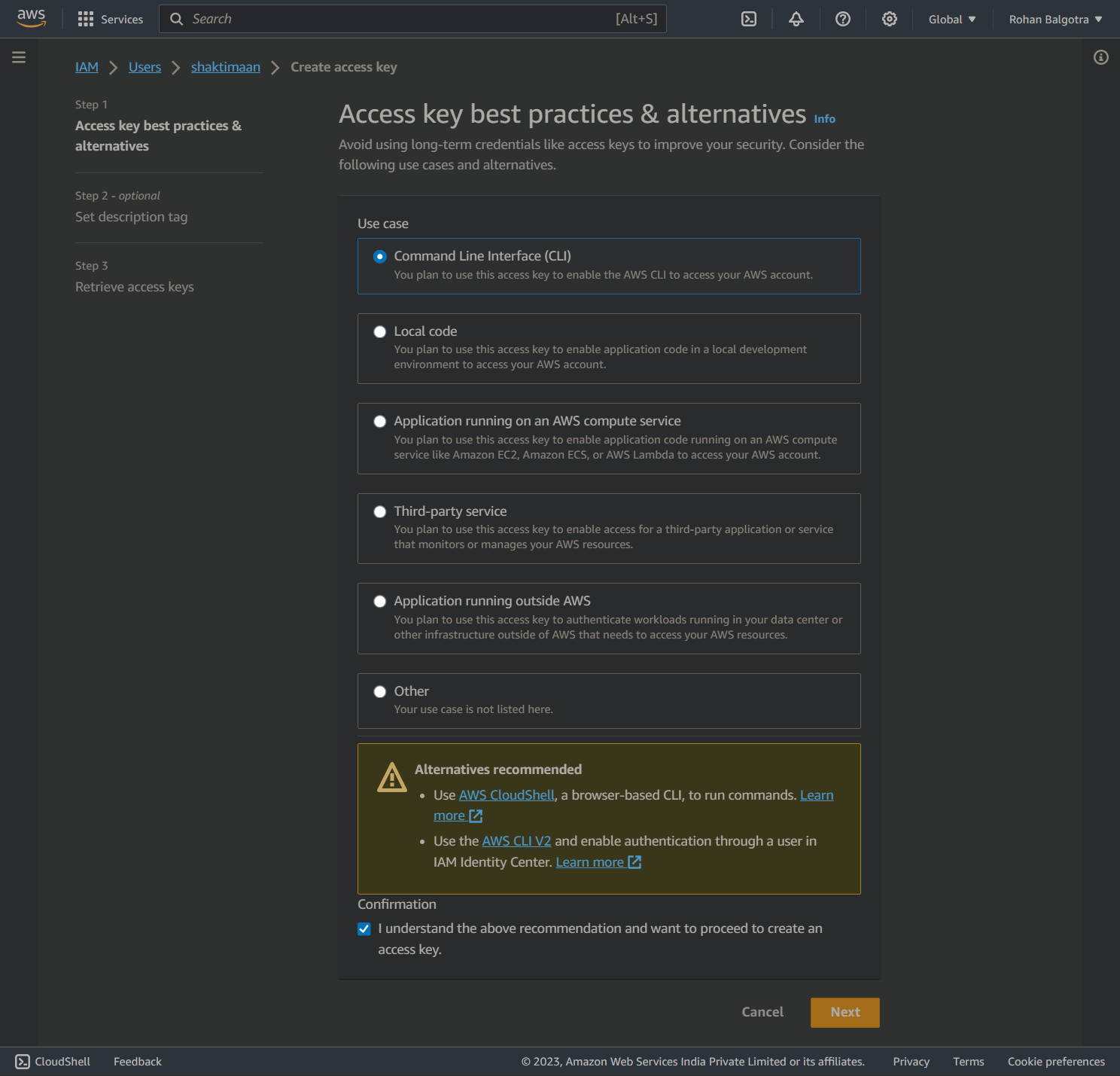Cancel access key creation
This screenshot has height=1076, width=1120.
762,1013
